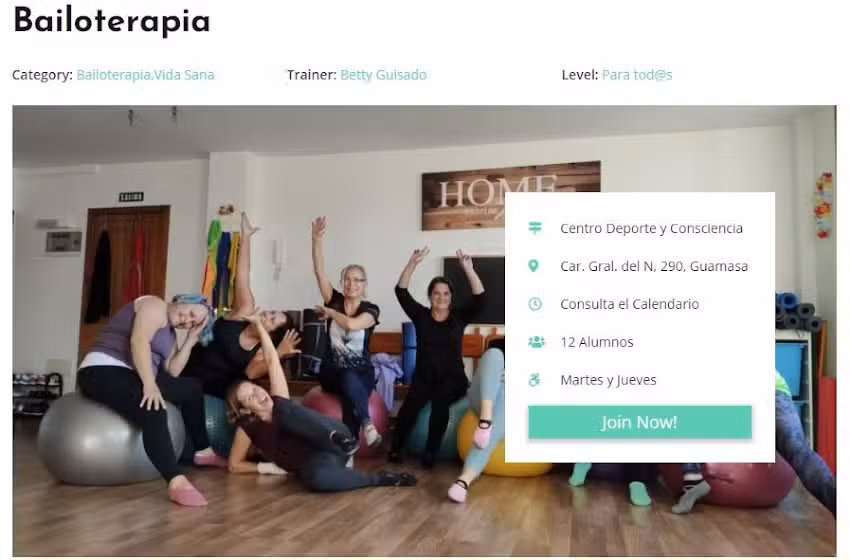850x560 pixels.
Task: Click the accessibility icon beside Martes y Jueves
Action: 535,380
